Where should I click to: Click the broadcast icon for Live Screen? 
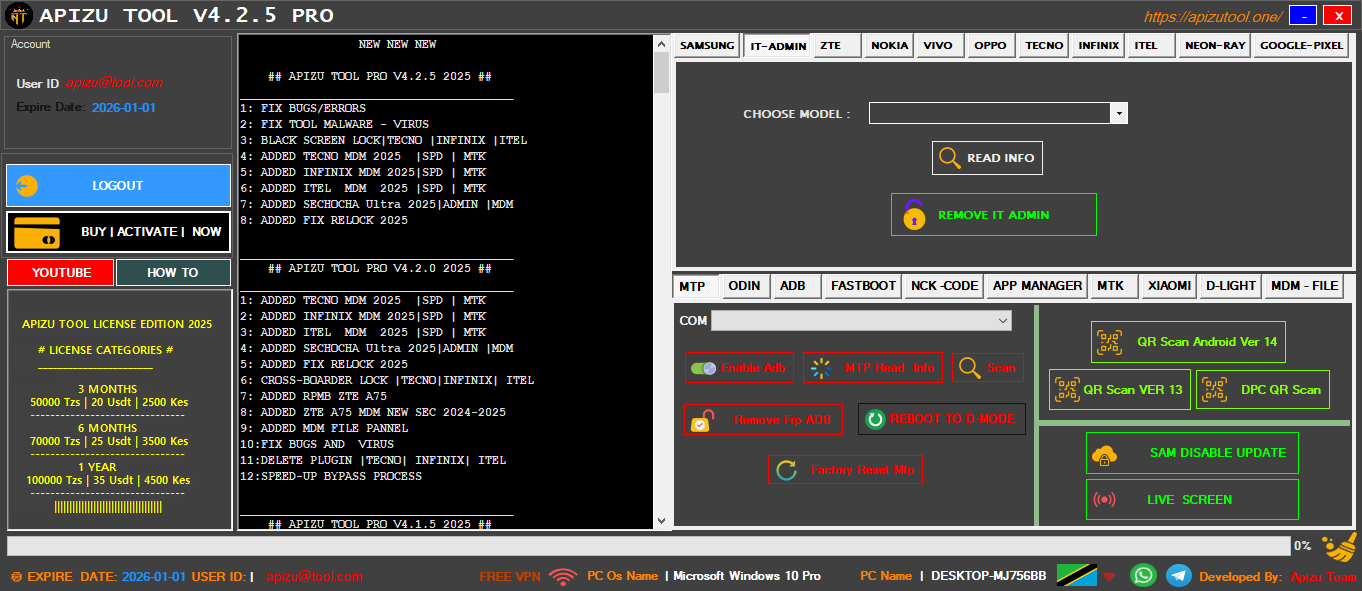click(1105, 499)
